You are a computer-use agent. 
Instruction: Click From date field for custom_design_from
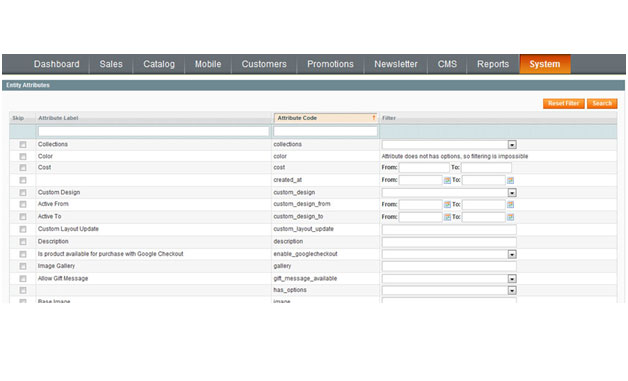tap(421, 205)
